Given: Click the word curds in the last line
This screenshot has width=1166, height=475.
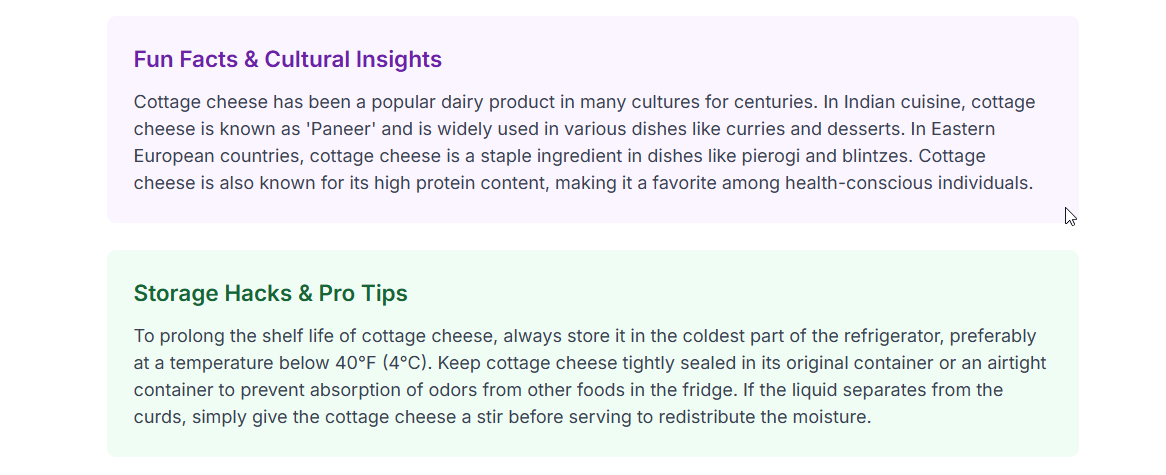Looking at the screenshot, I should 158,417.
